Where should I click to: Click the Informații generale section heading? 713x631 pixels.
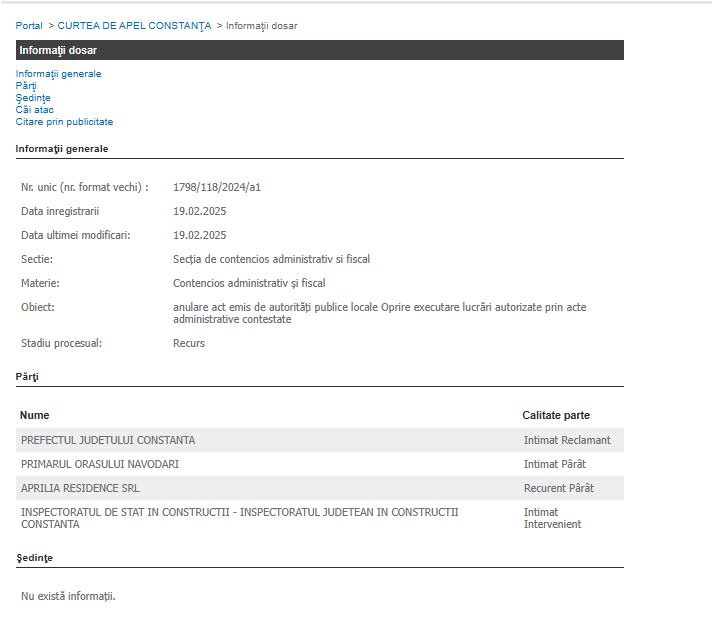[x=62, y=149]
